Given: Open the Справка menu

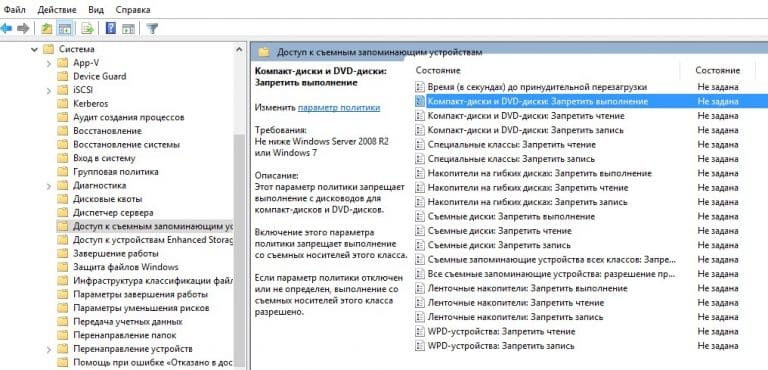Looking at the screenshot, I should tap(133, 10).
